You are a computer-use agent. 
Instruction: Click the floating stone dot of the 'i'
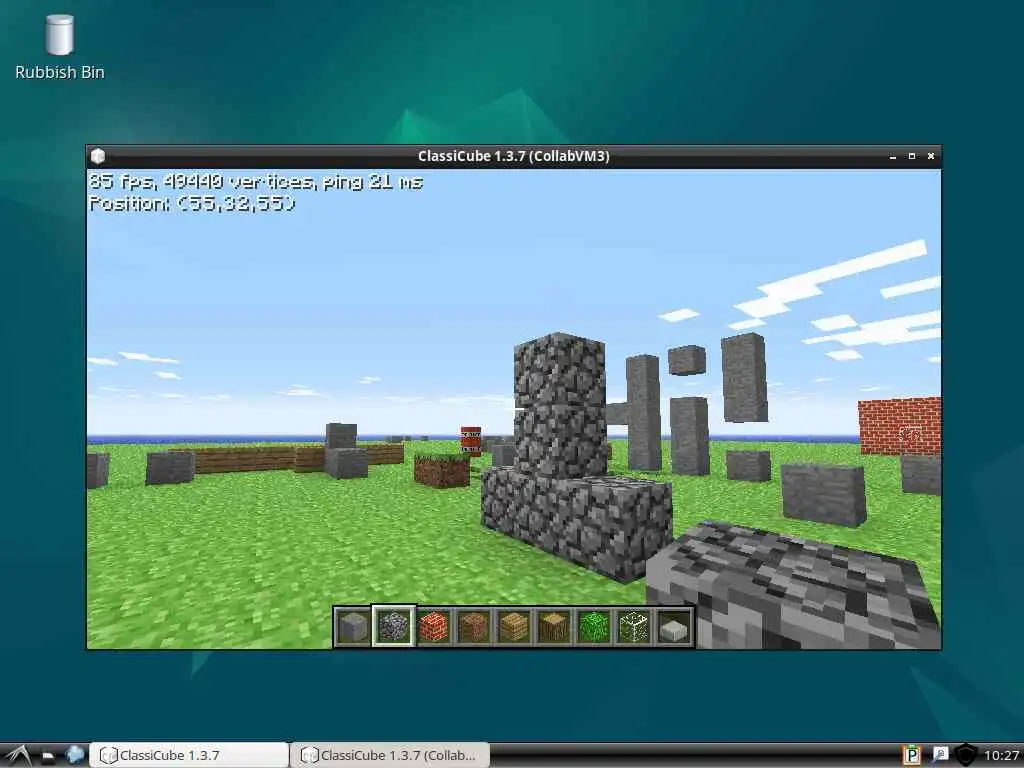point(686,360)
